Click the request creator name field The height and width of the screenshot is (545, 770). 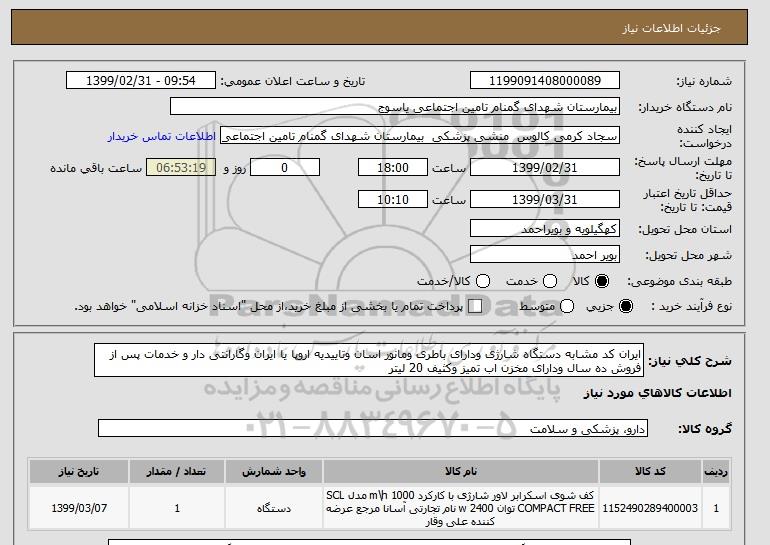click(x=420, y=136)
